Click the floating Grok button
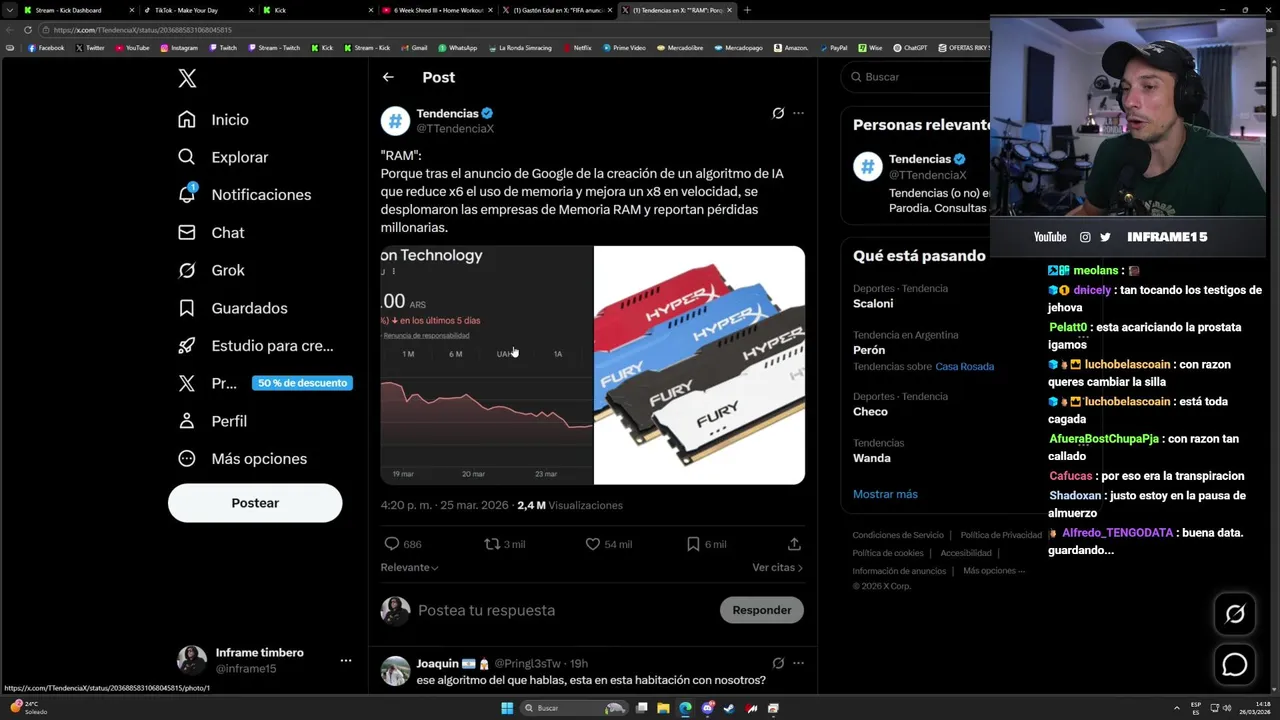 point(1235,614)
